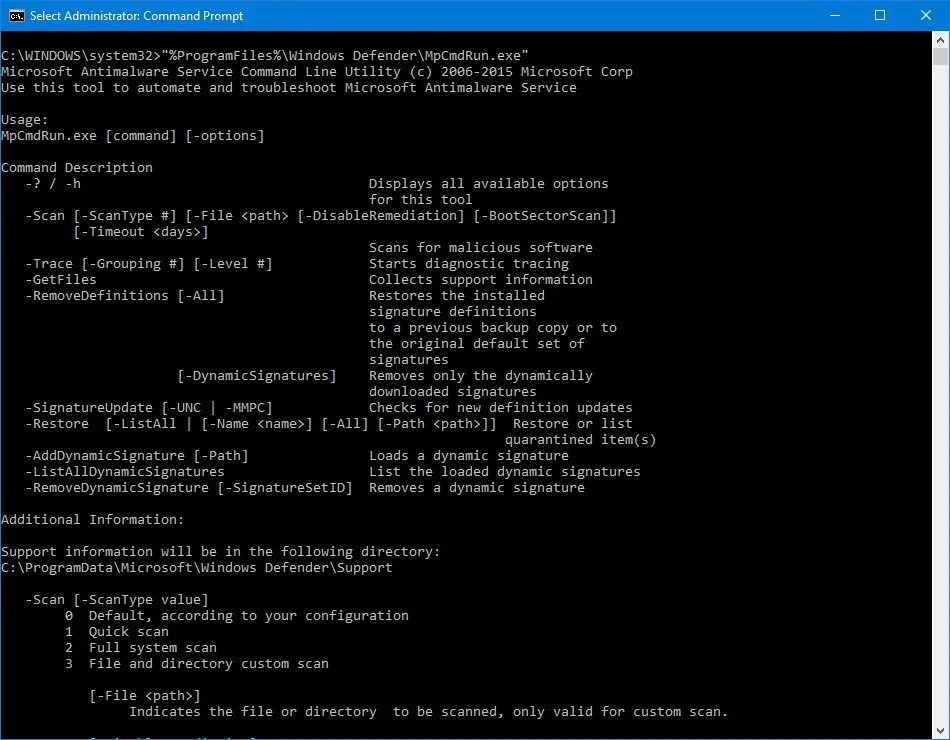Click the Command Prompt system menu icon

pyautogui.click(x=16, y=16)
